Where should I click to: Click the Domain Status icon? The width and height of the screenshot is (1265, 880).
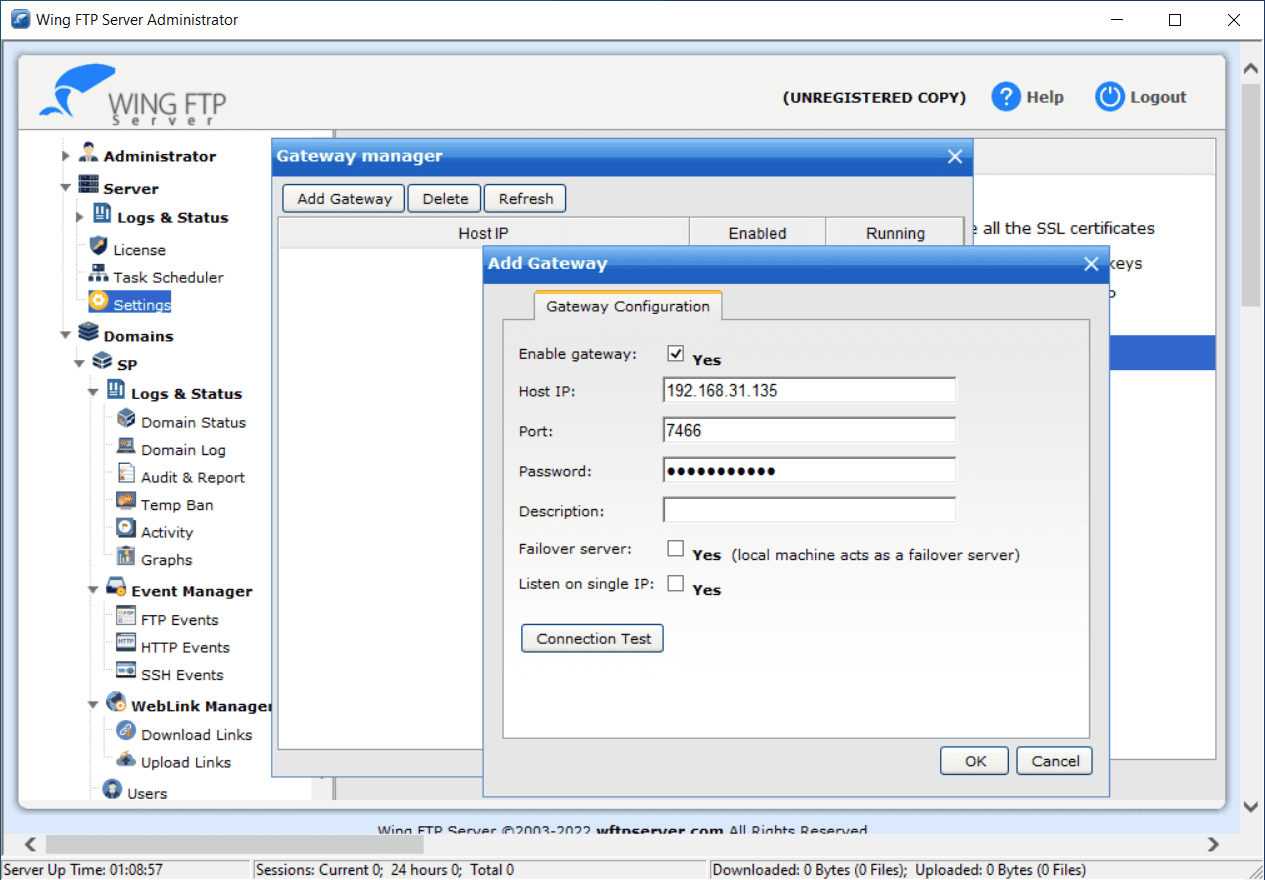(126, 420)
